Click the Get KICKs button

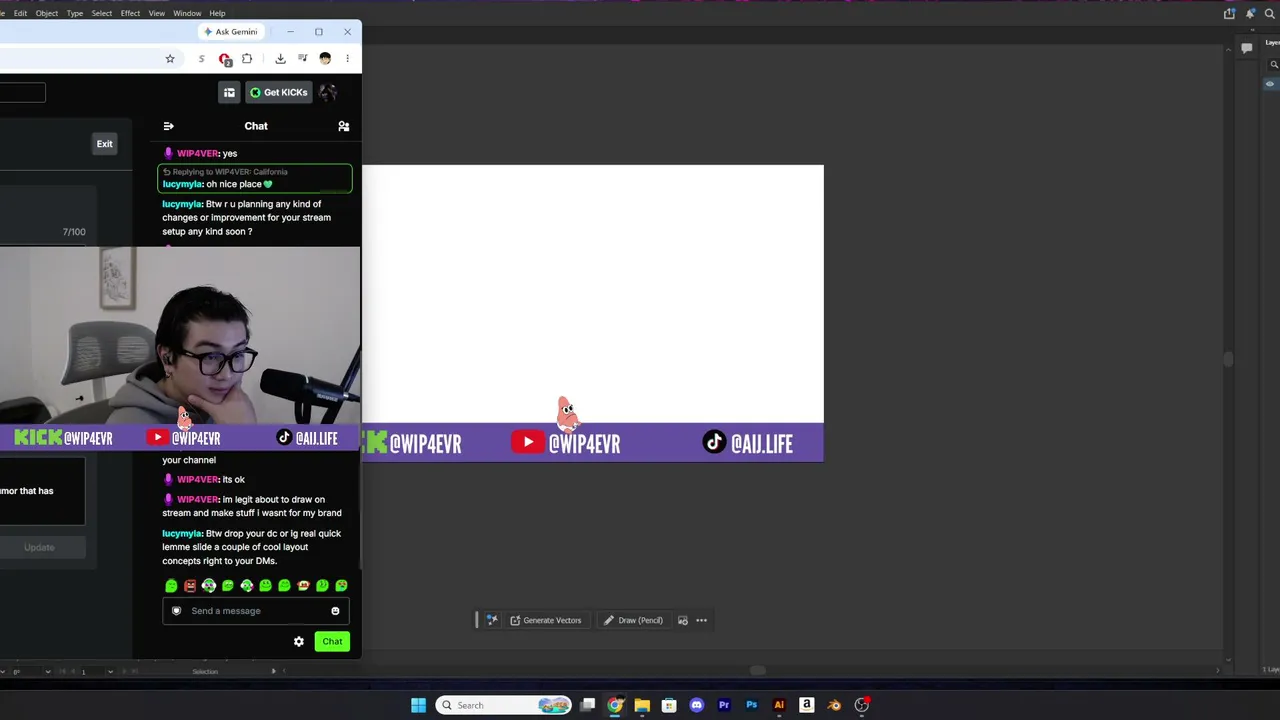pos(279,93)
